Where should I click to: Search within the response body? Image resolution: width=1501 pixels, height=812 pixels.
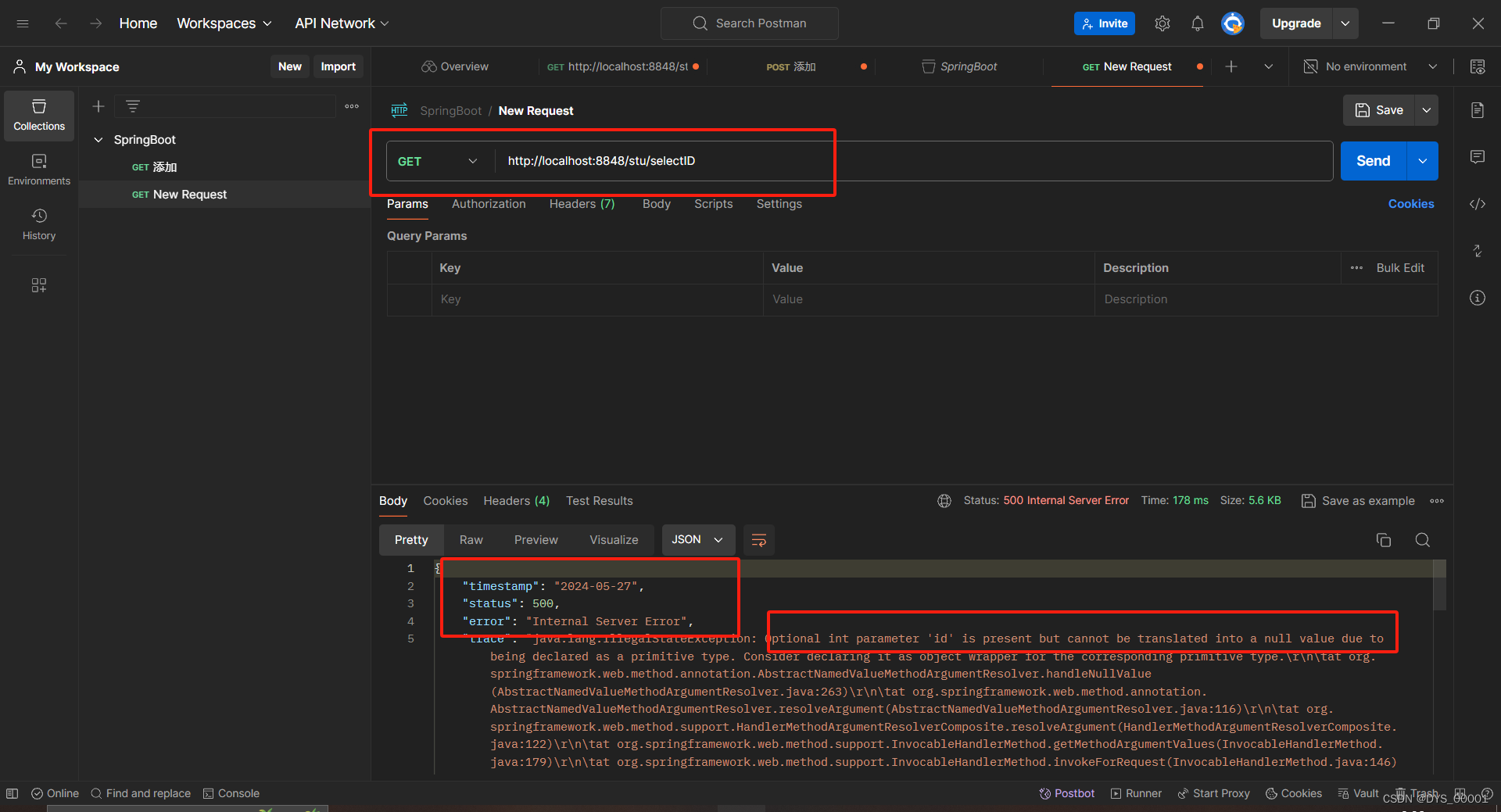[x=1423, y=540]
